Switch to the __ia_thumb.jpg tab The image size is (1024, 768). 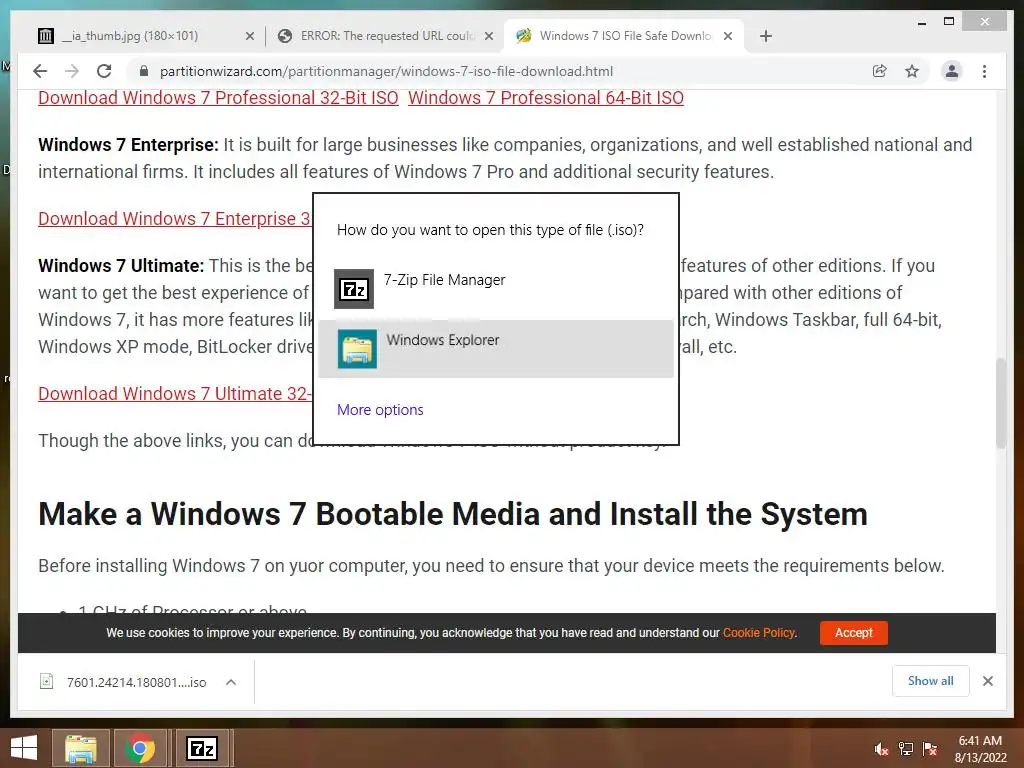(x=146, y=36)
